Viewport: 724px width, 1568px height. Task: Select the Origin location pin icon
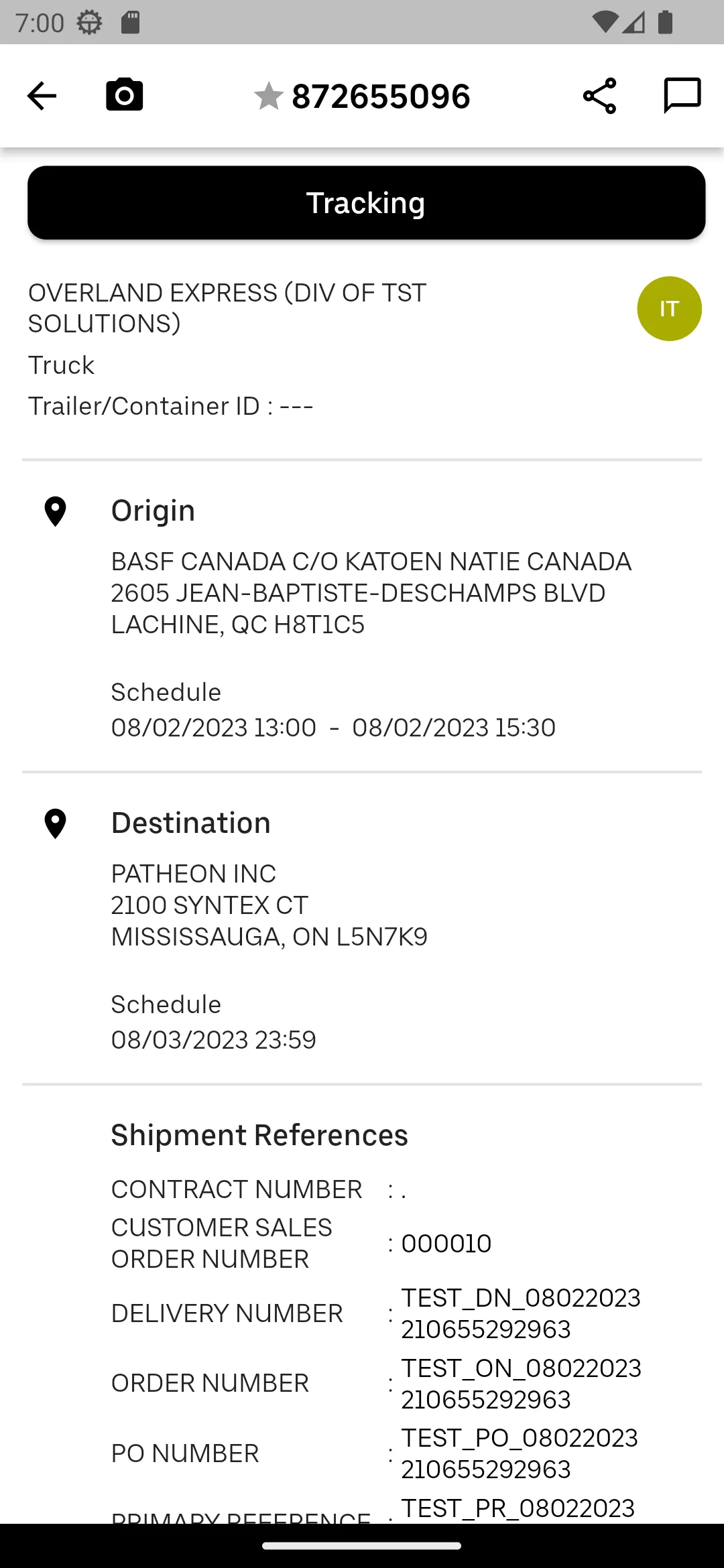55,512
